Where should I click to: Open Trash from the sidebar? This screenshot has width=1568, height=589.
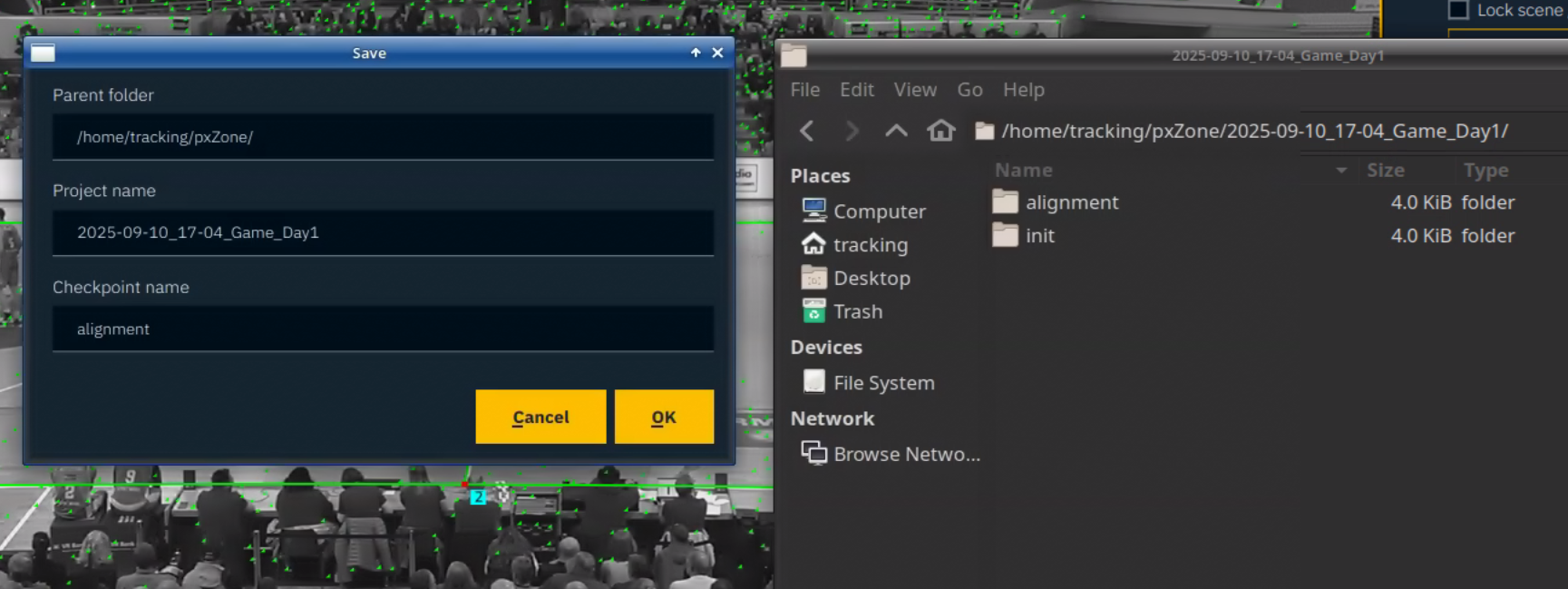click(857, 311)
